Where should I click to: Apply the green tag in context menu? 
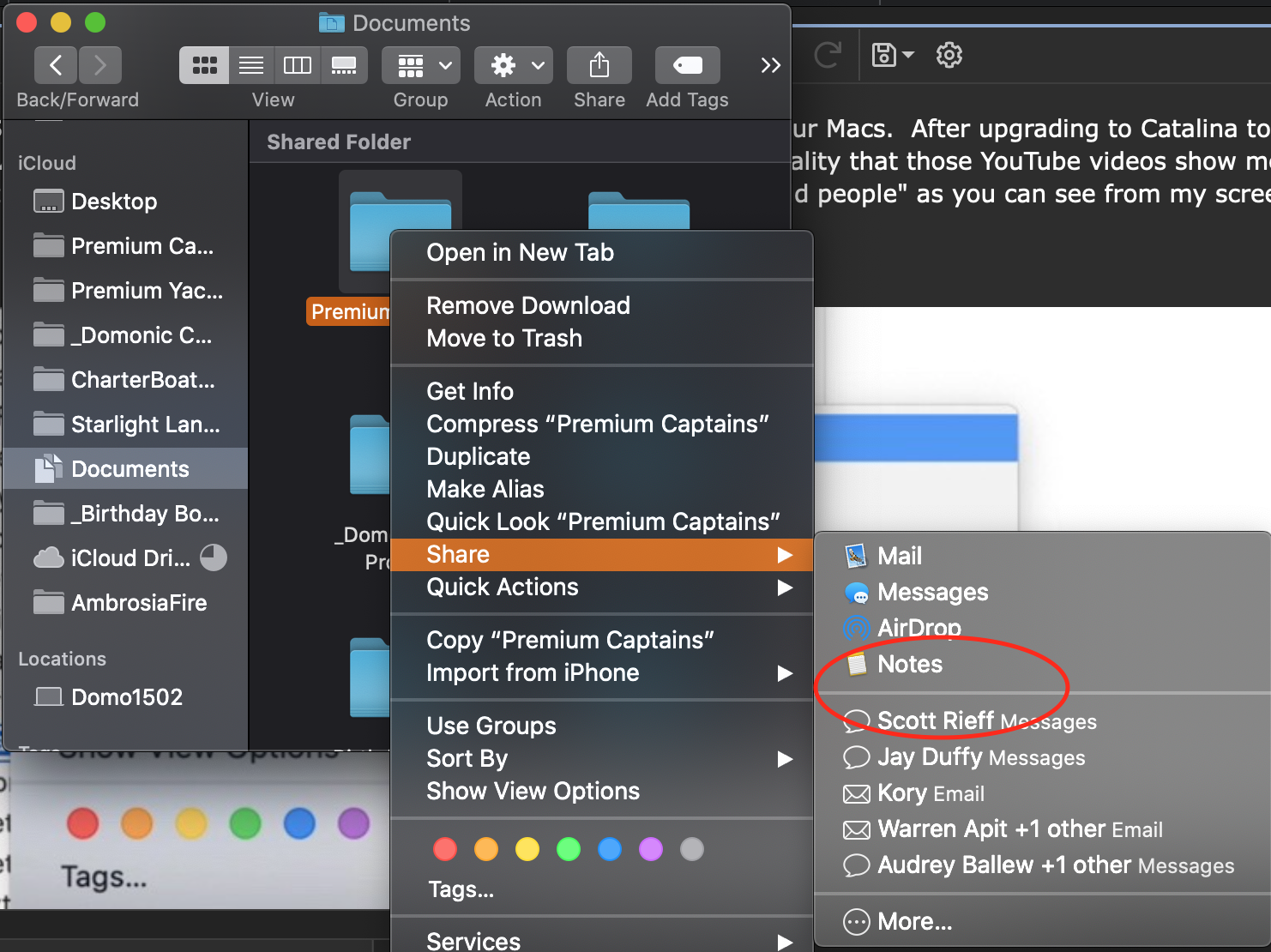tap(569, 849)
